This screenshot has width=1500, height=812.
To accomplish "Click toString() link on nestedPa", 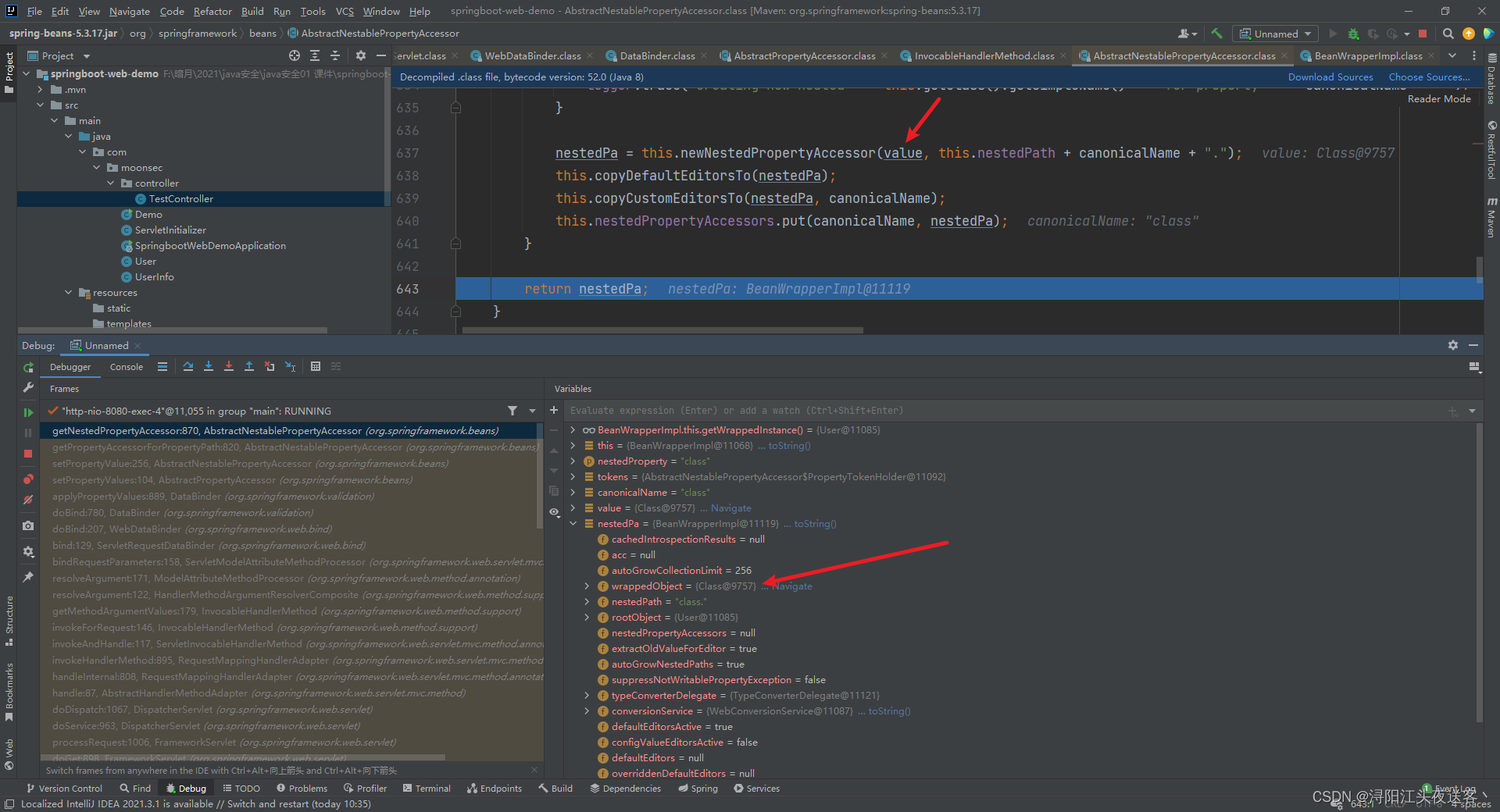I will pos(815,524).
